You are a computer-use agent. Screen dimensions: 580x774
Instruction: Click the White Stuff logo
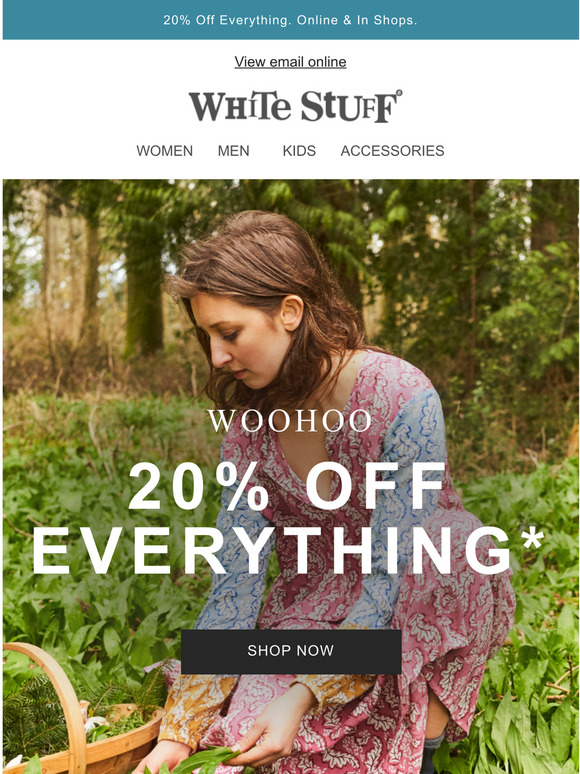coord(295,106)
